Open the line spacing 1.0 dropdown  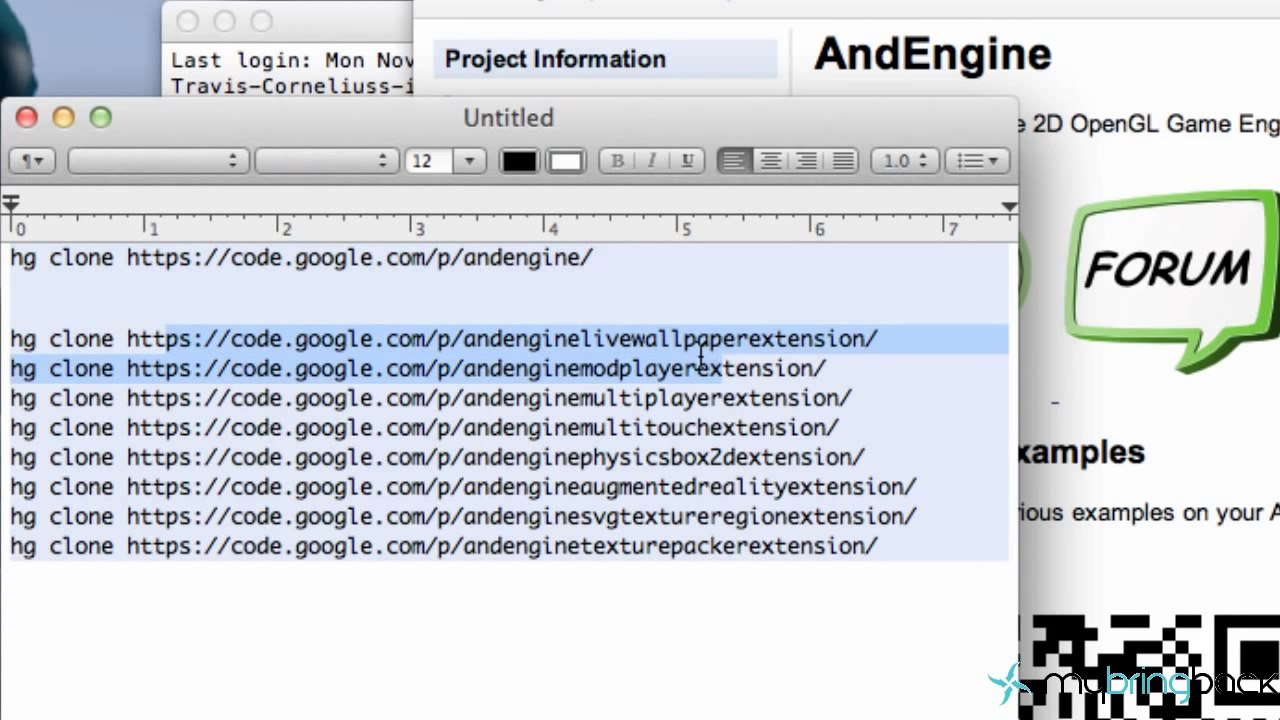click(x=904, y=161)
